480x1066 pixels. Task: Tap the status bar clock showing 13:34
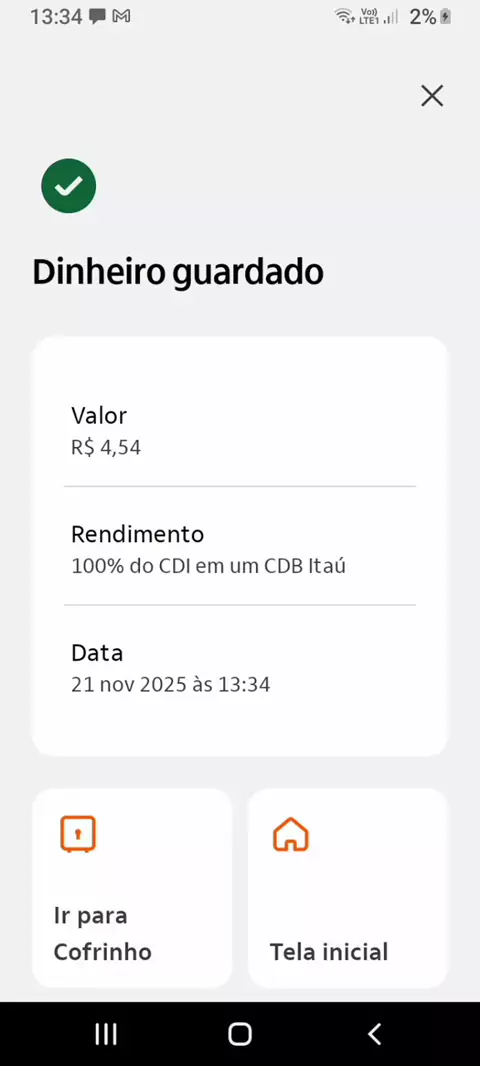(x=56, y=16)
